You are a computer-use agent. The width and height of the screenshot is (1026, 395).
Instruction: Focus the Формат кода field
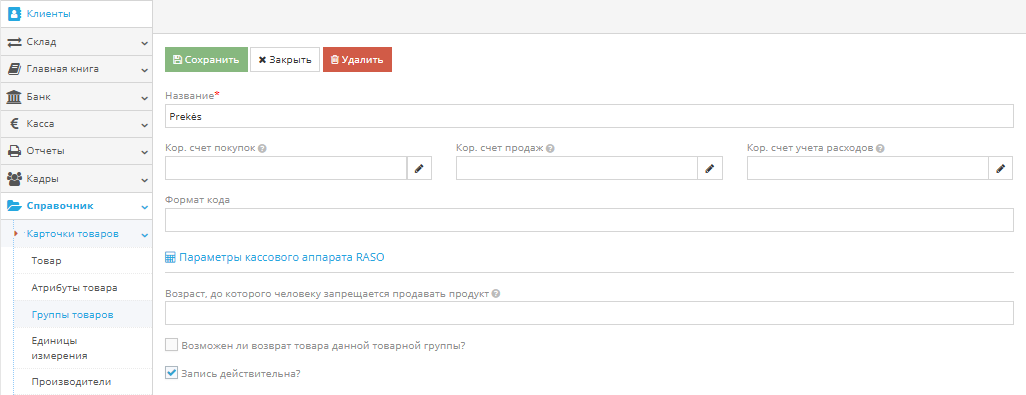[x=589, y=220]
